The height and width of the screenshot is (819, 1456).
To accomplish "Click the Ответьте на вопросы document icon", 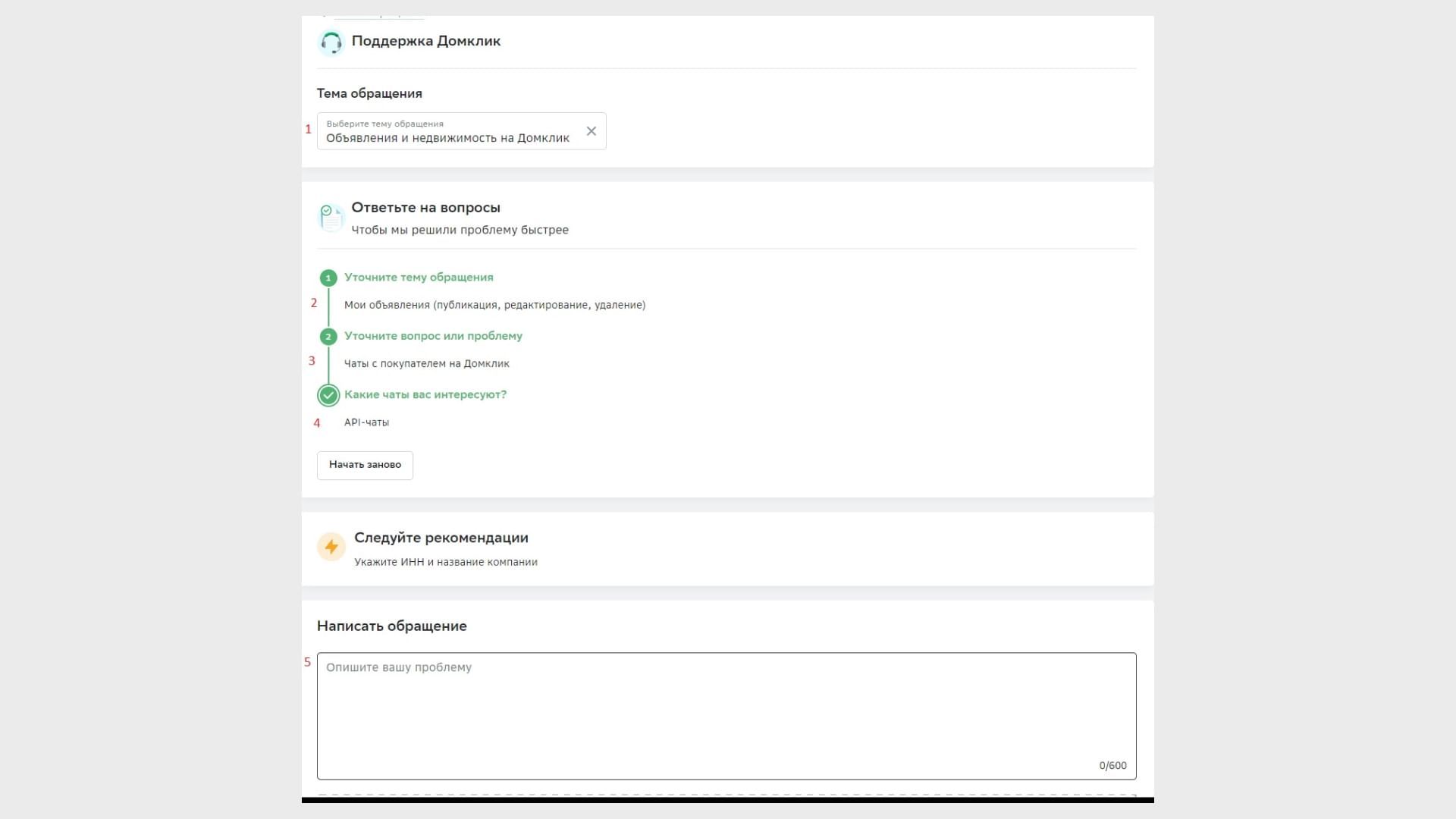I will (x=331, y=218).
